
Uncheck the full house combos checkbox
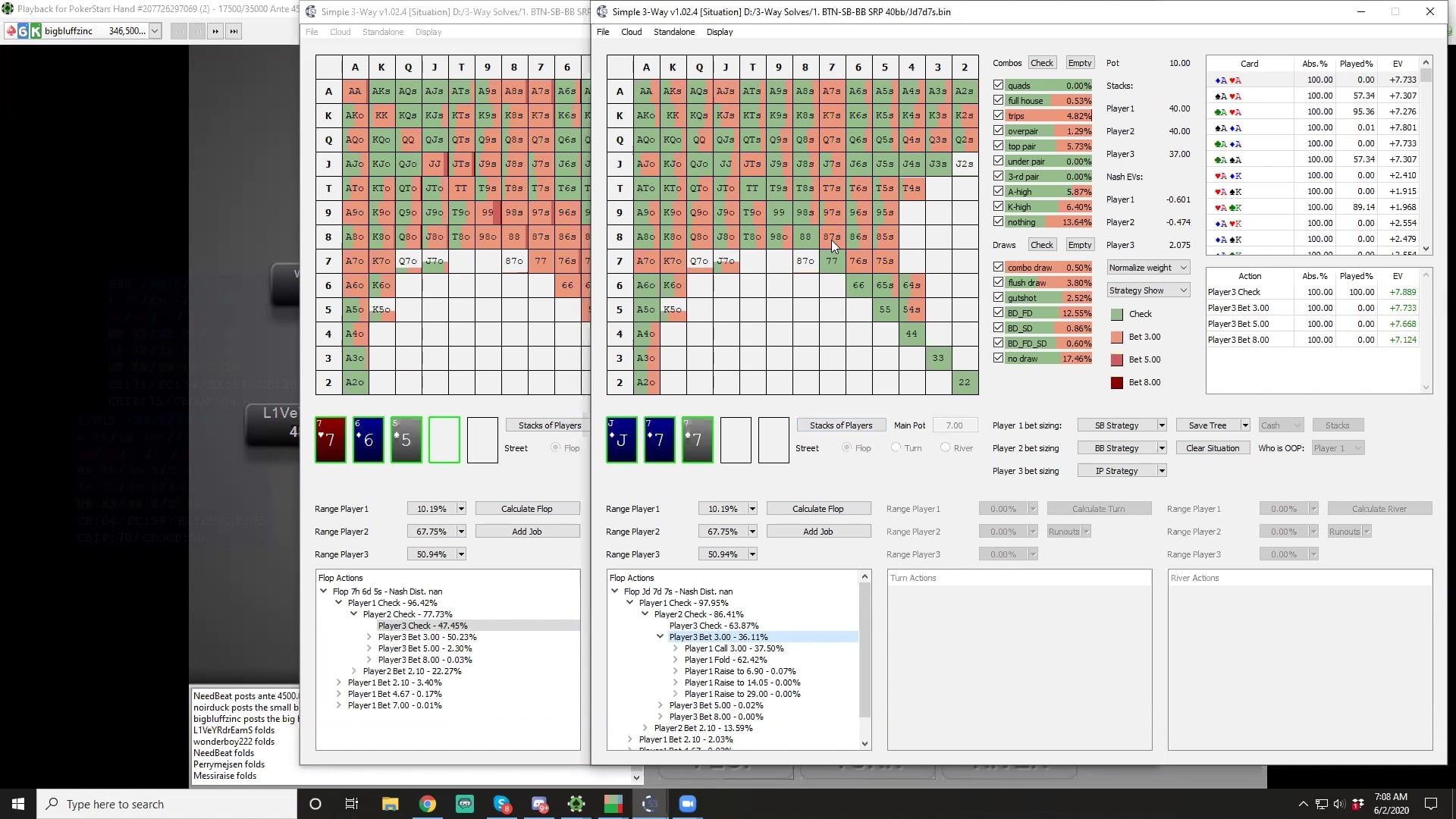click(x=999, y=100)
